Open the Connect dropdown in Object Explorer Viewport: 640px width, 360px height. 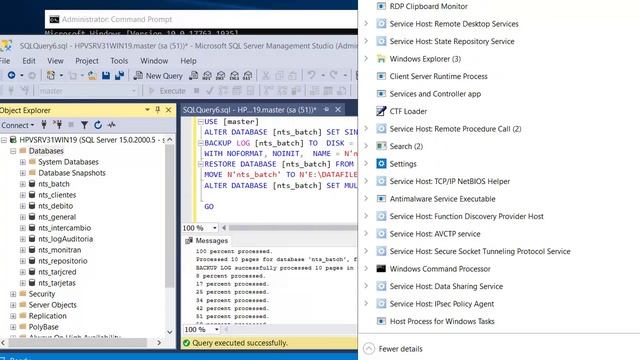point(18,125)
